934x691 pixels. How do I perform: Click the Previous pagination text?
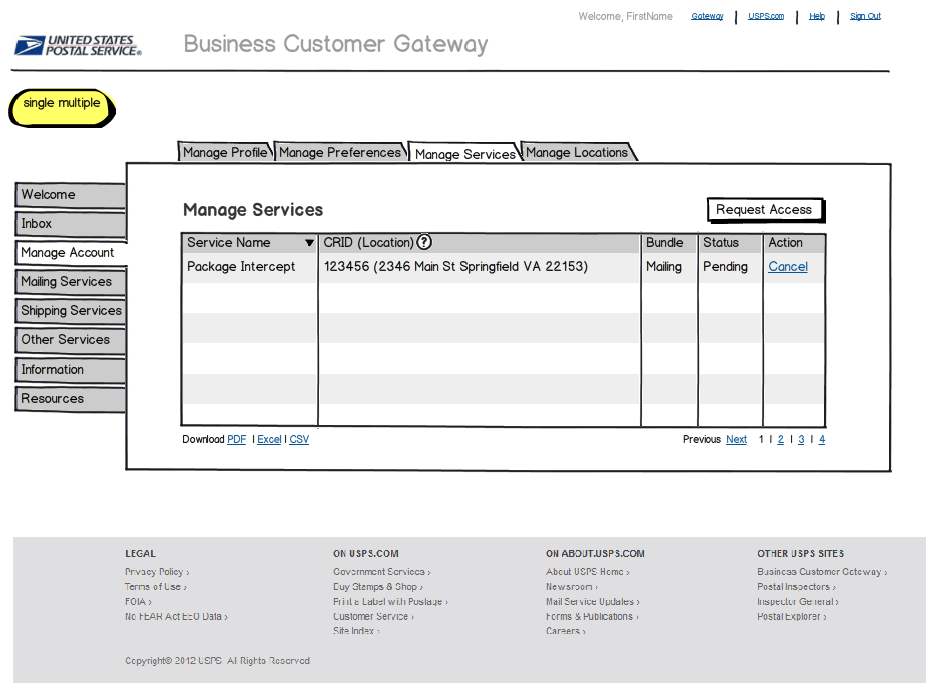point(702,440)
